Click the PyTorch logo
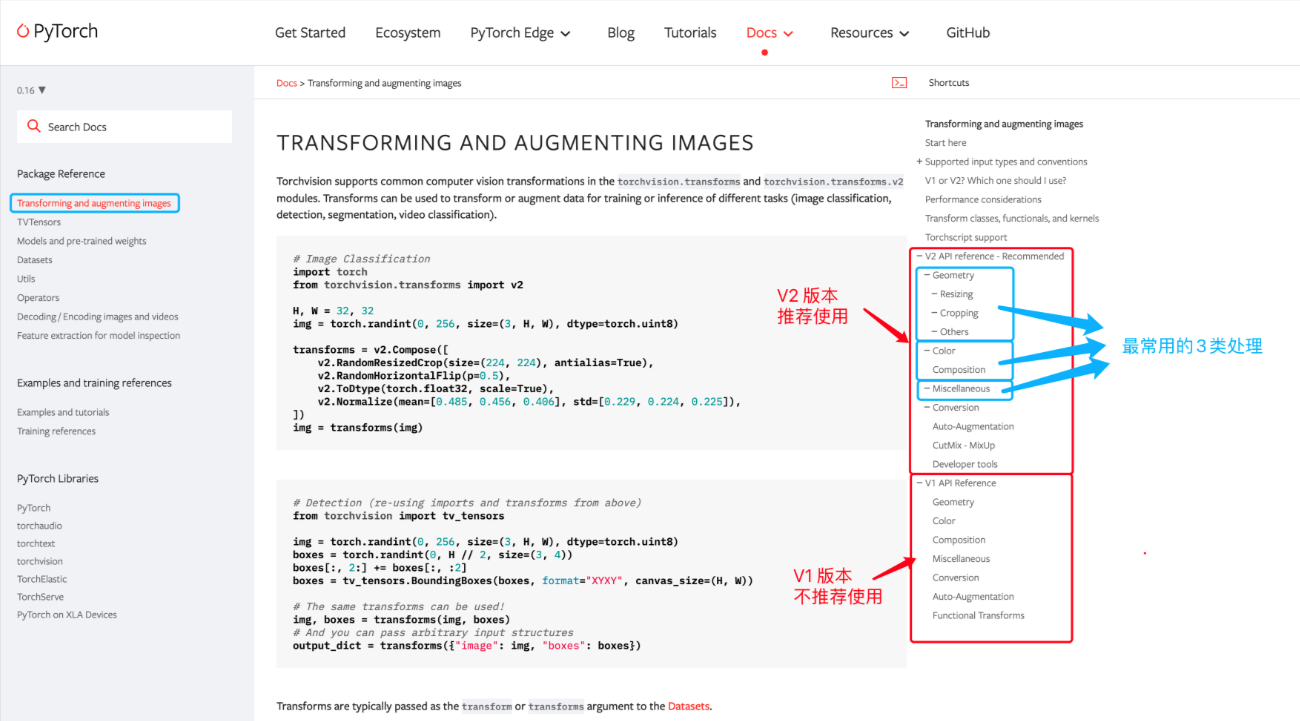1300x721 pixels. 57,31
